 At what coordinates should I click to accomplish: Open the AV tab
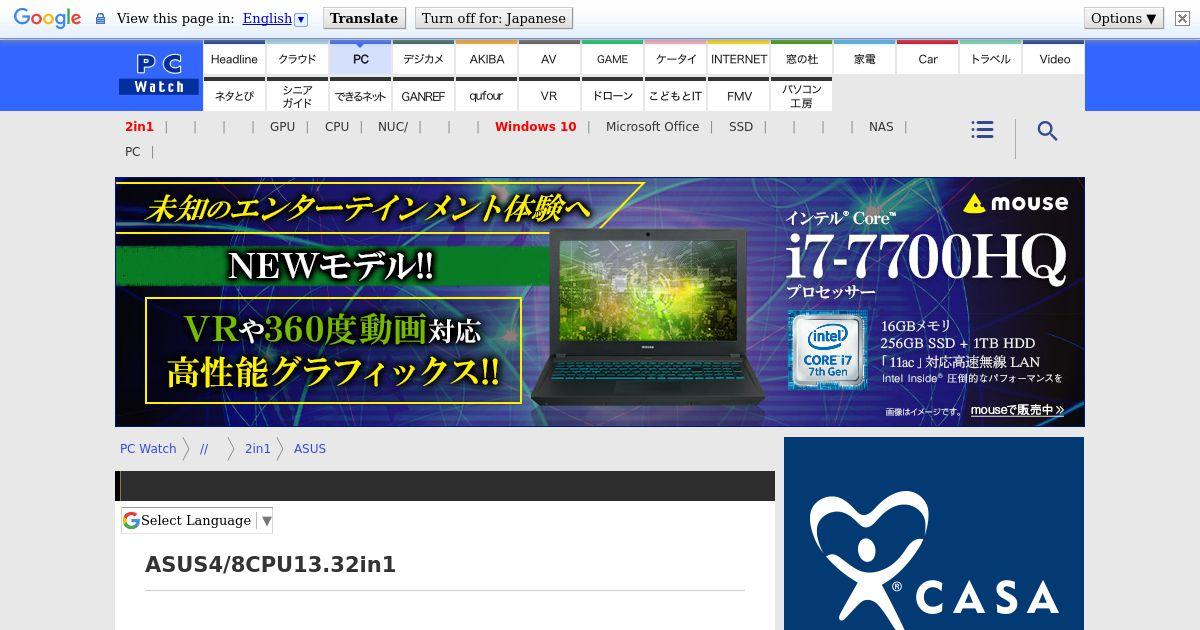[x=549, y=58]
